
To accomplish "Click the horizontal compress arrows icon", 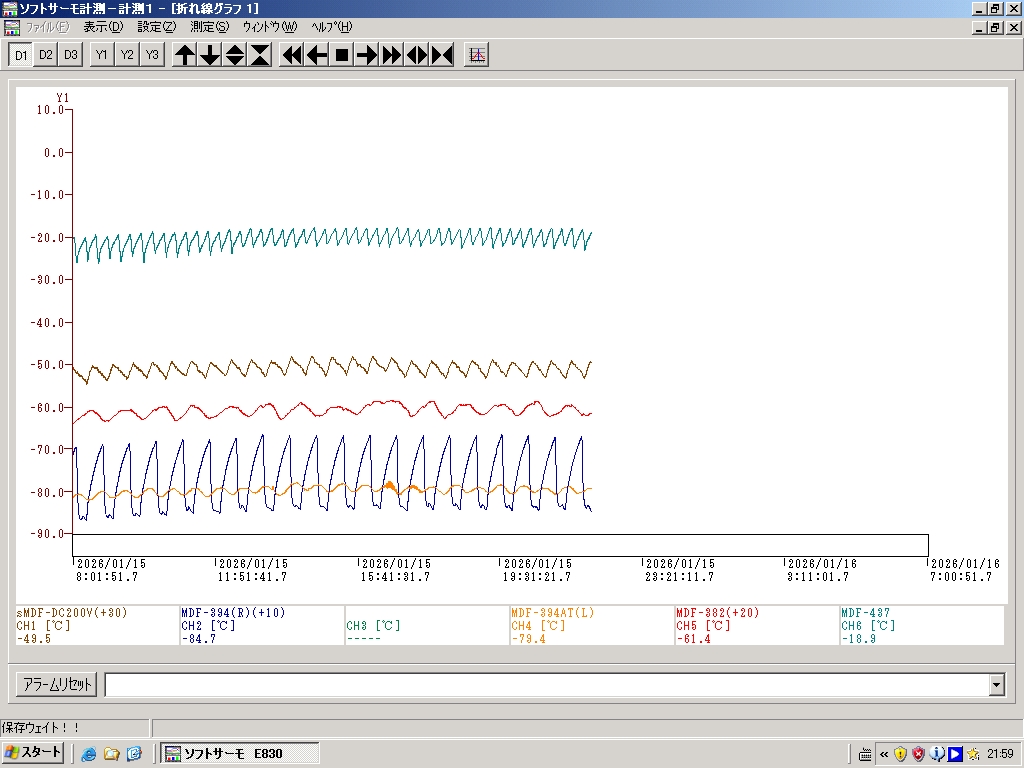I will point(442,55).
